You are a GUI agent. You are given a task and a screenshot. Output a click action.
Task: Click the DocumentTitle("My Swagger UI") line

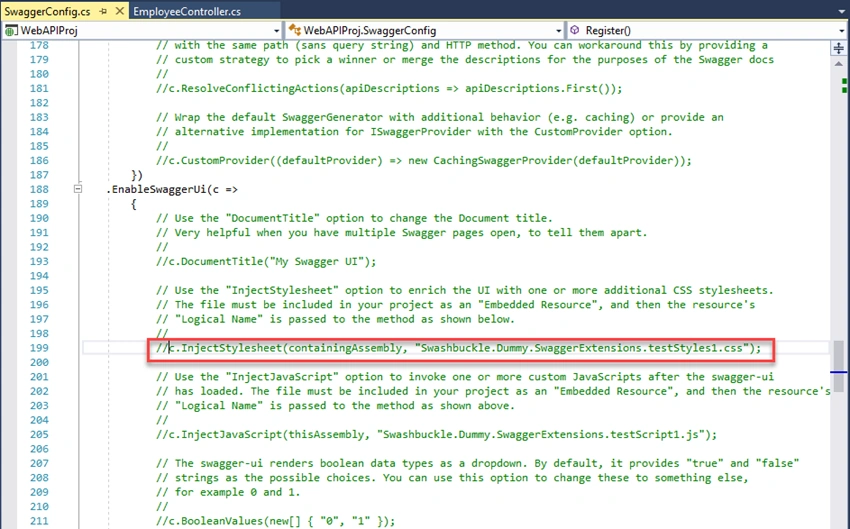[x=266, y=261]
